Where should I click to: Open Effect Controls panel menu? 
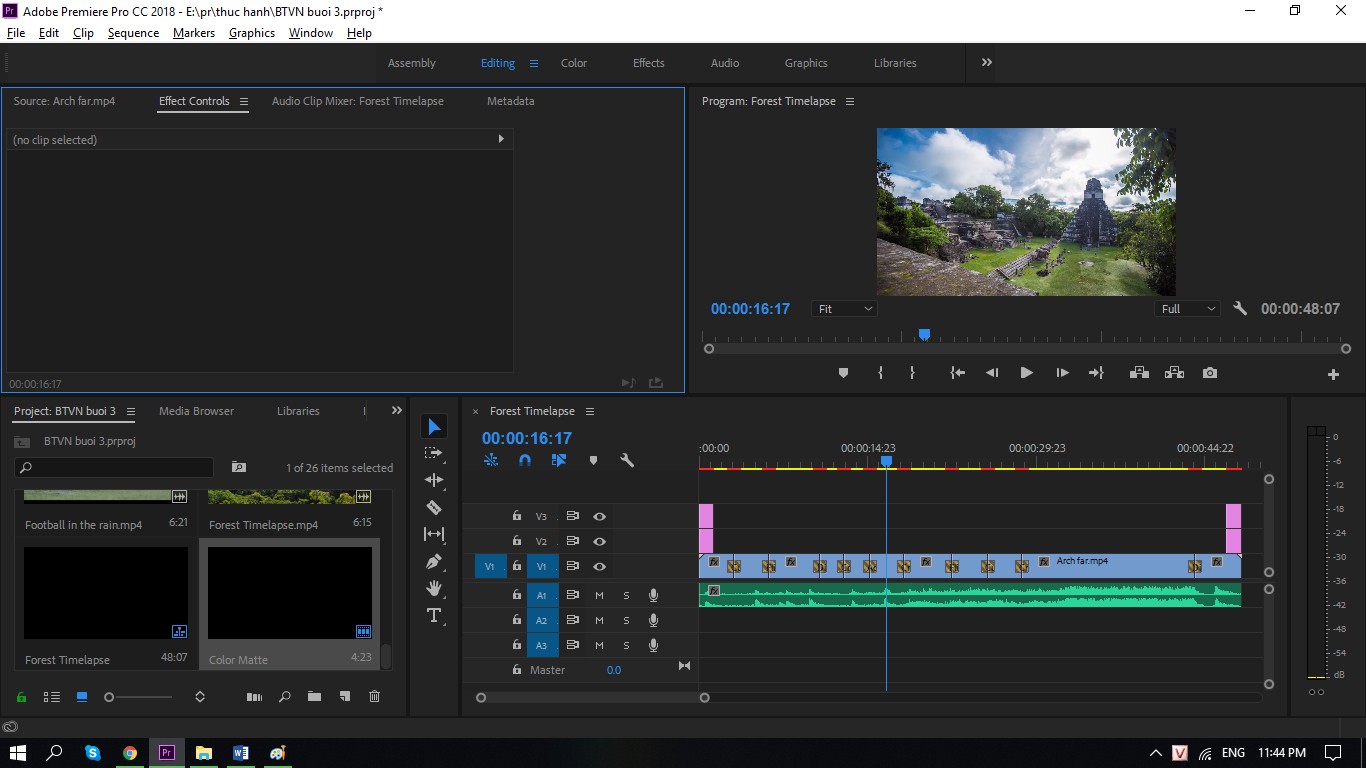pos(243,101)
